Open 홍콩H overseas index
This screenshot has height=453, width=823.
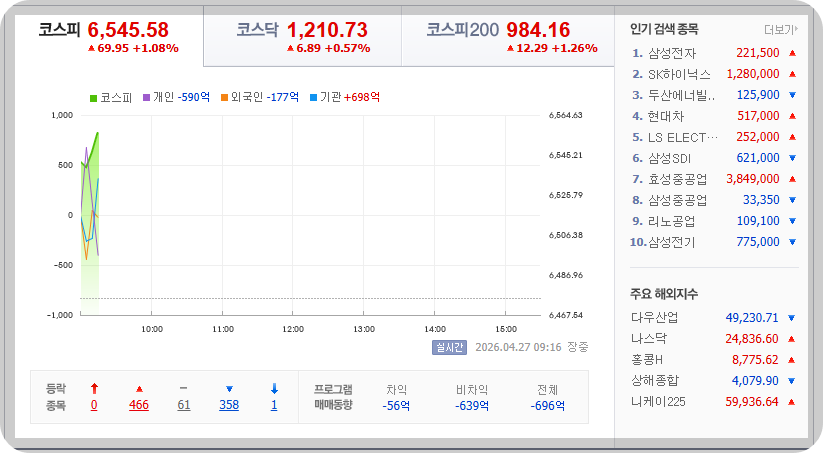tap(647, 360)
